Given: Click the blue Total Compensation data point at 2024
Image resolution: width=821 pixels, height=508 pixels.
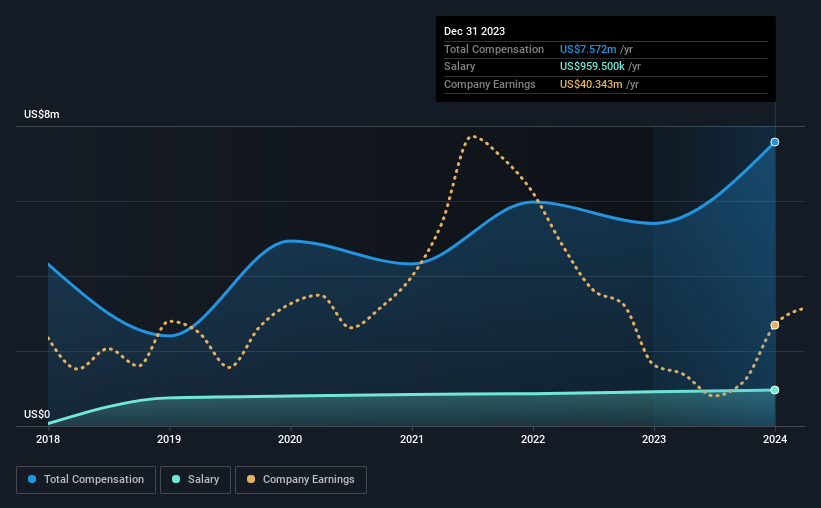Looking at the screenshot, I should tap(774, 142).
